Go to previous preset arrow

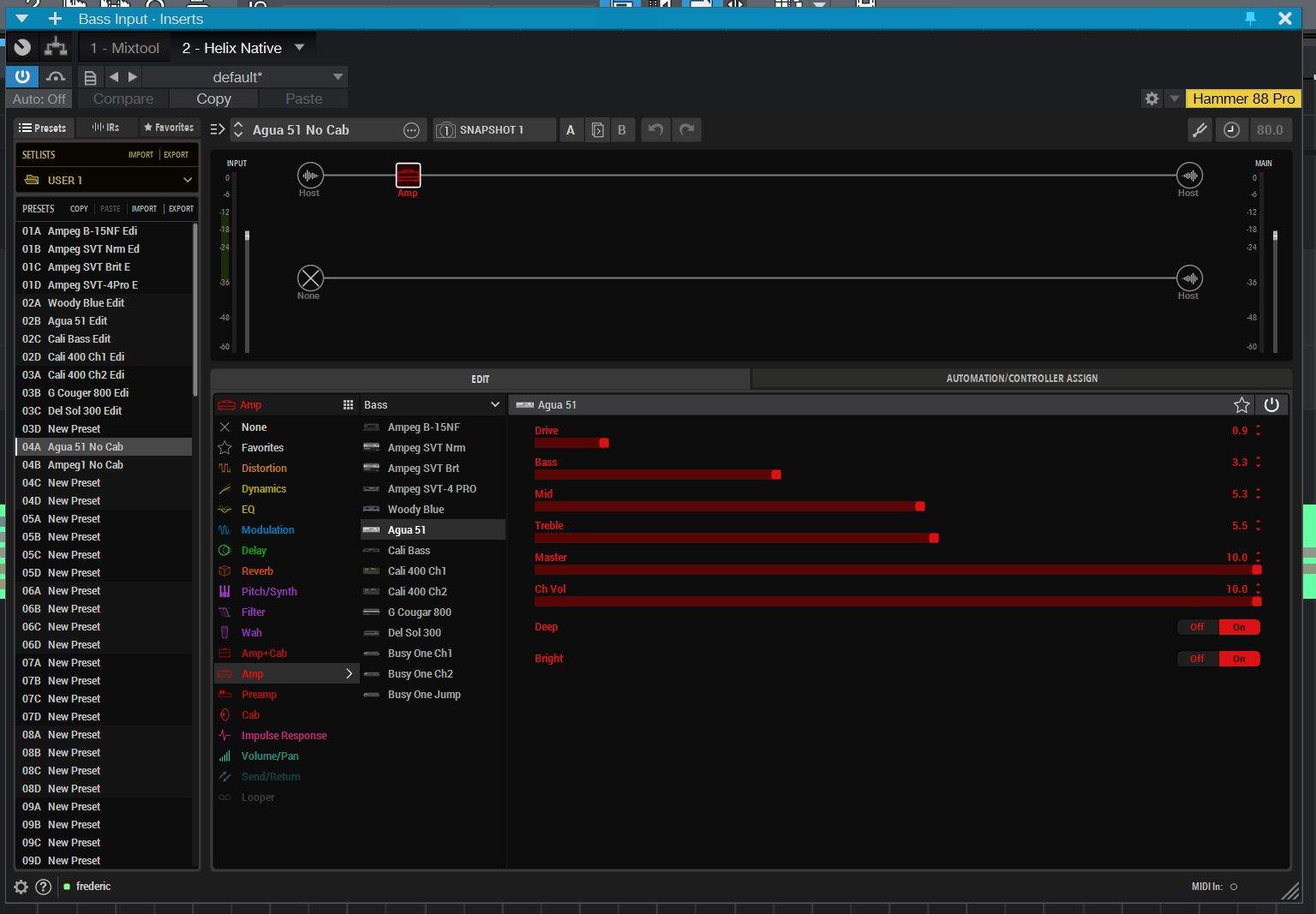click(x=114, y=77)
